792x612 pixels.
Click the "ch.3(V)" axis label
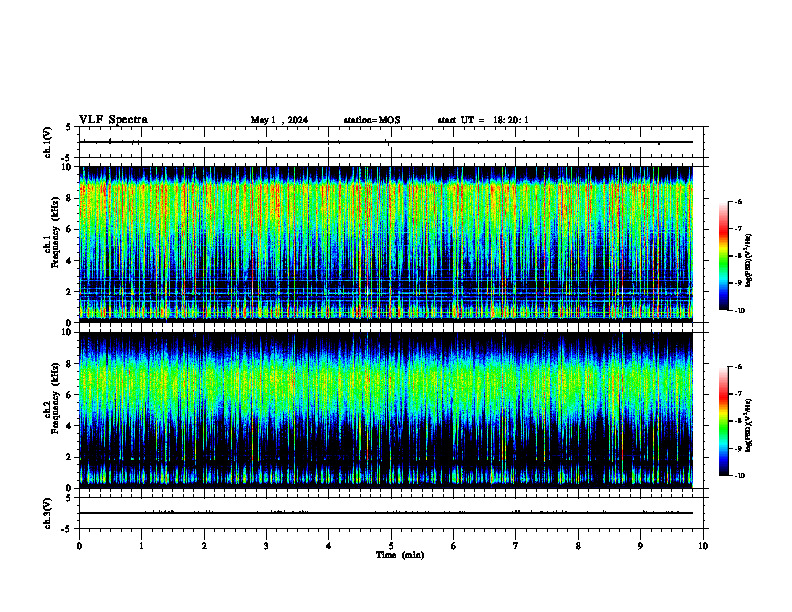click(x=48, y=513)
